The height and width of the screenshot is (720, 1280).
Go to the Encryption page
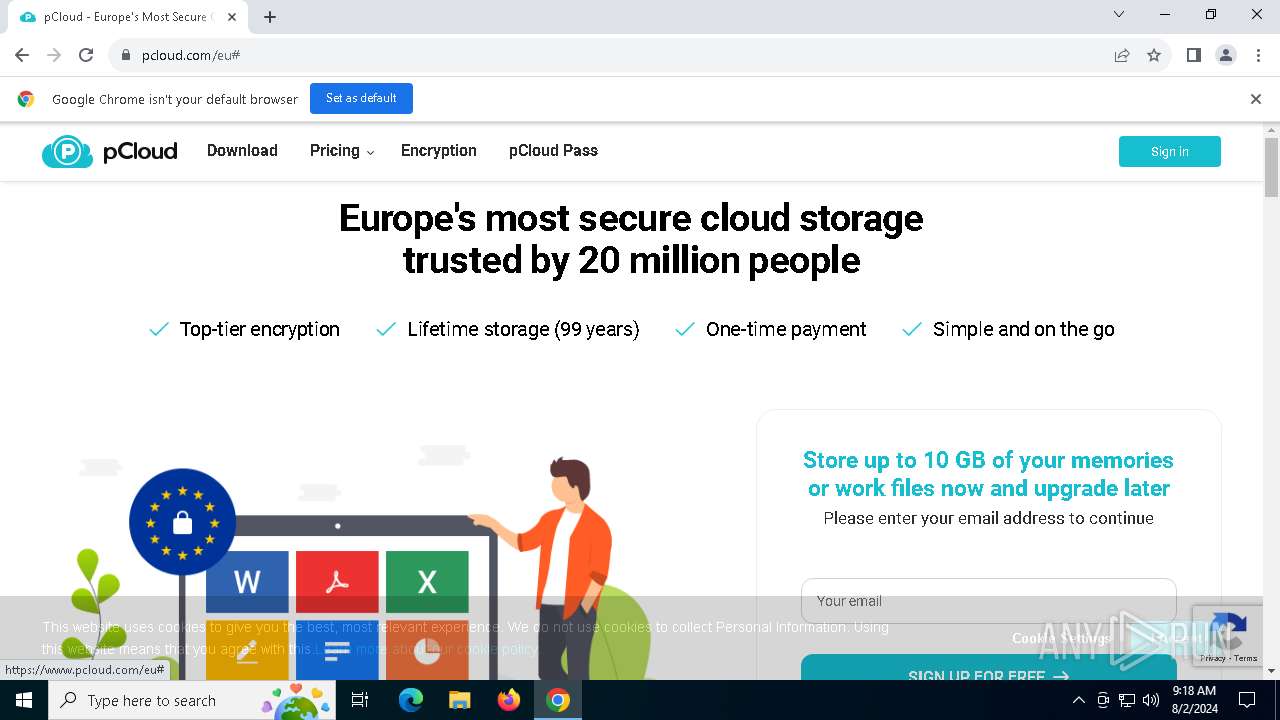[439, 151]
